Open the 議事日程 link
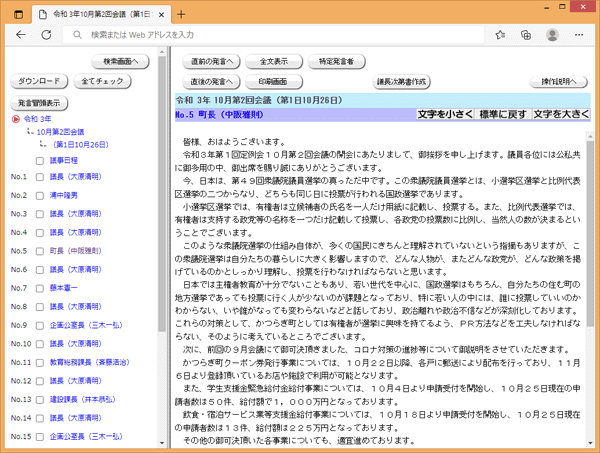The width and height of the screenshot is (600, 453). pos(64,161)
